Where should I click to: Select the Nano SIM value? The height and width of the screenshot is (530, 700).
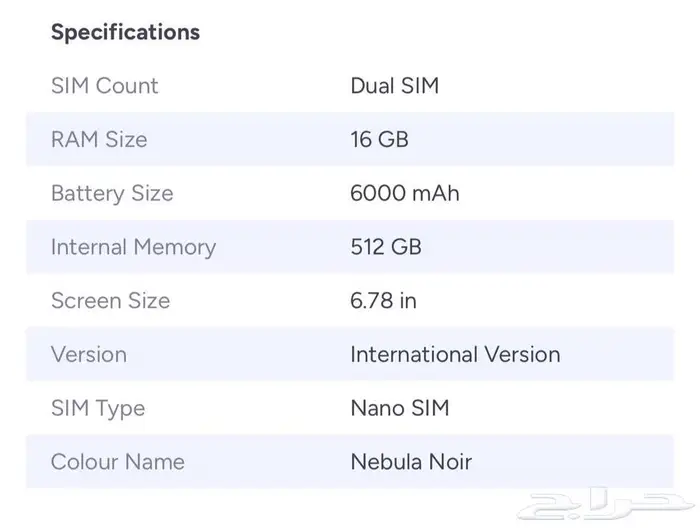click(x=399, y=408)
